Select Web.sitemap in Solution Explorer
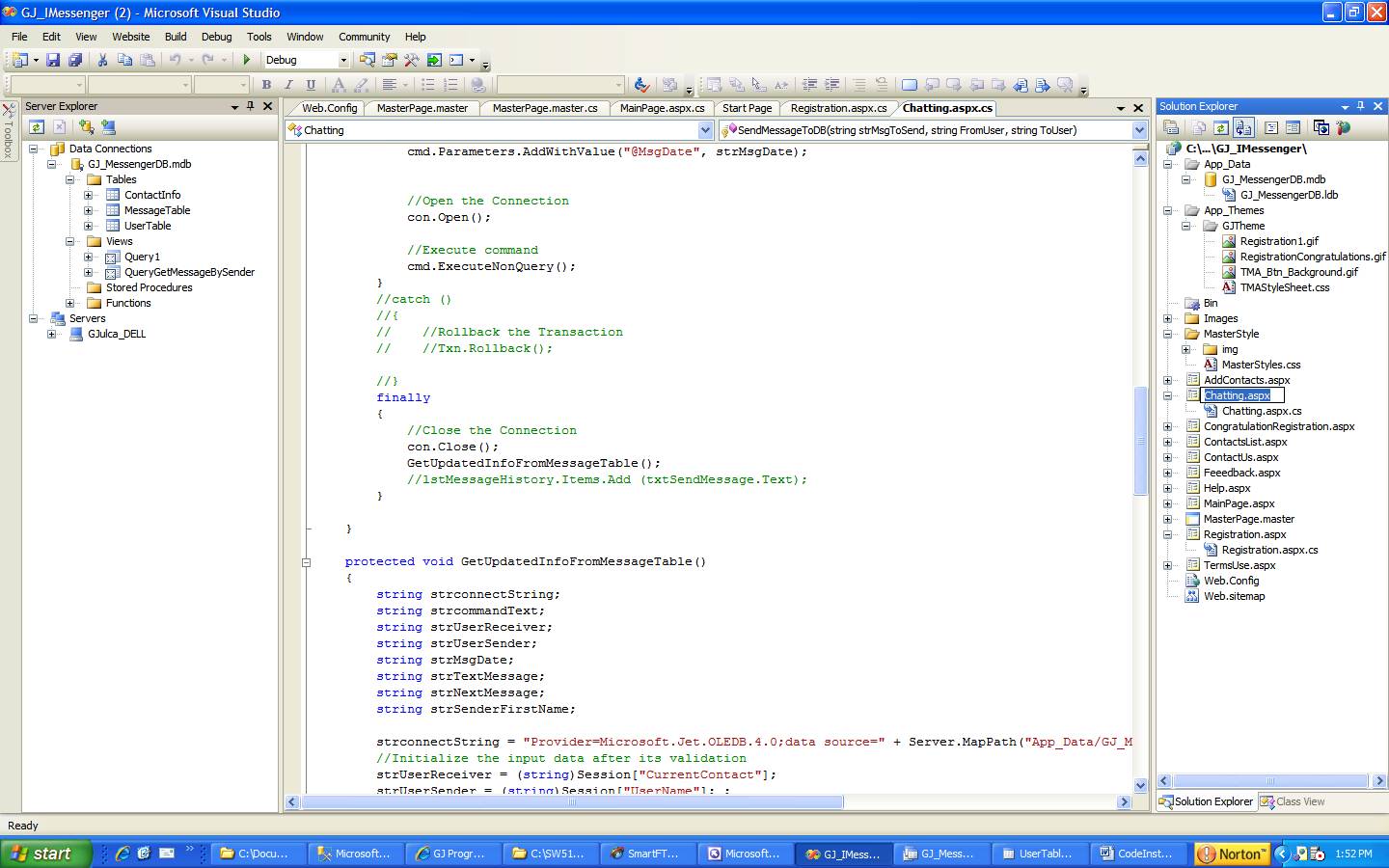The image size is (1389, 868). pyautogui.click(x=1234, y=596)
